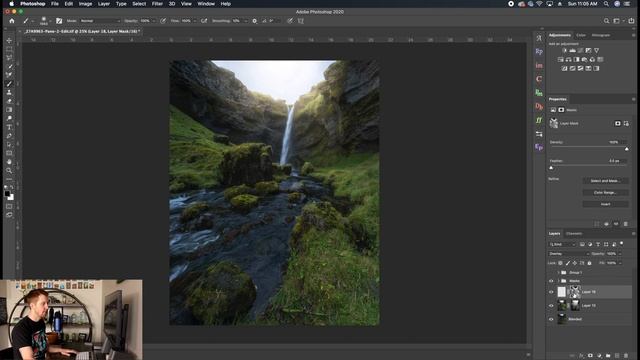Create a new fill or adjustment layer
The width and height of the screenshot is (640, 360).
pyautogui.click(x=599, y=356)
